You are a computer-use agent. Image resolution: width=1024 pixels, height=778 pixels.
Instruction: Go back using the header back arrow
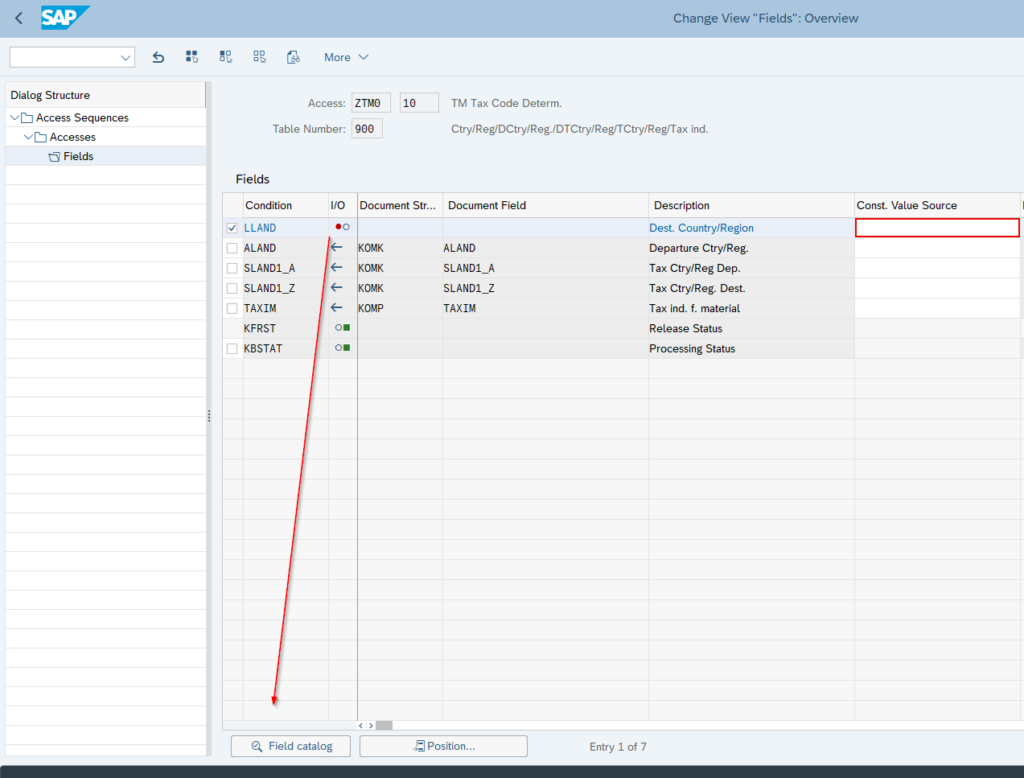pyautogui.click(x=19, y=18)
